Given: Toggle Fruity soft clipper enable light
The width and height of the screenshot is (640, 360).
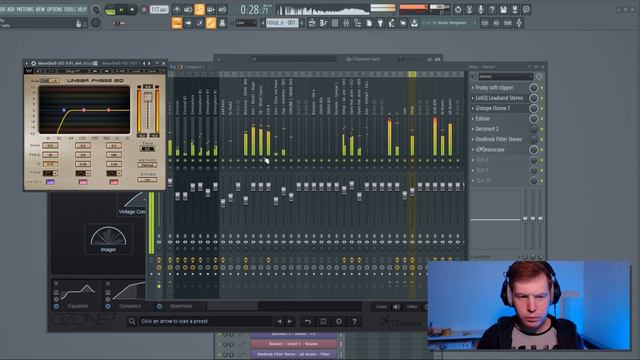Looking at the screenshot, I should click(542, 88).
